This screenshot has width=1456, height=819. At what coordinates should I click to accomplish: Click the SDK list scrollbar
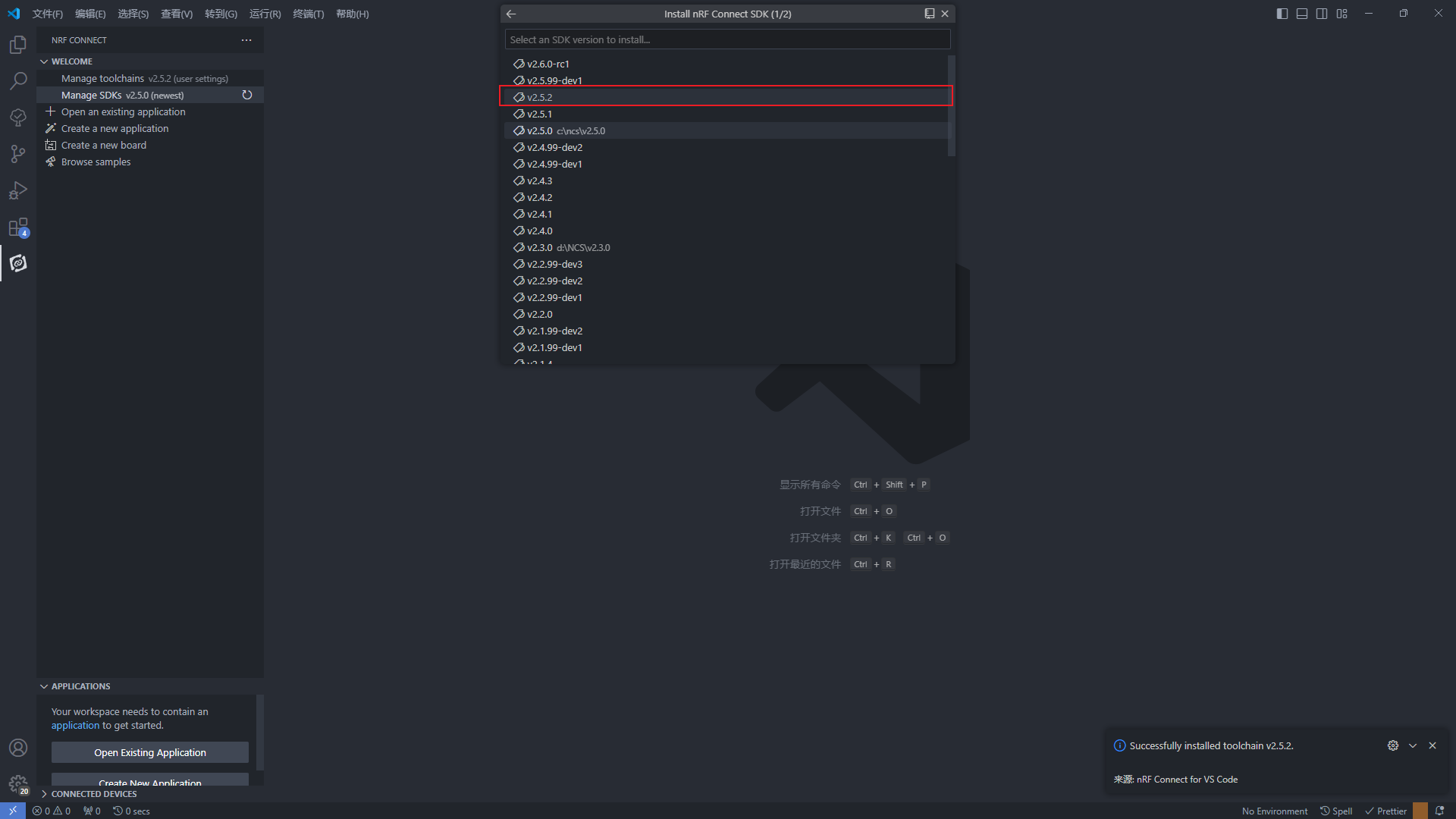[951, 106]
